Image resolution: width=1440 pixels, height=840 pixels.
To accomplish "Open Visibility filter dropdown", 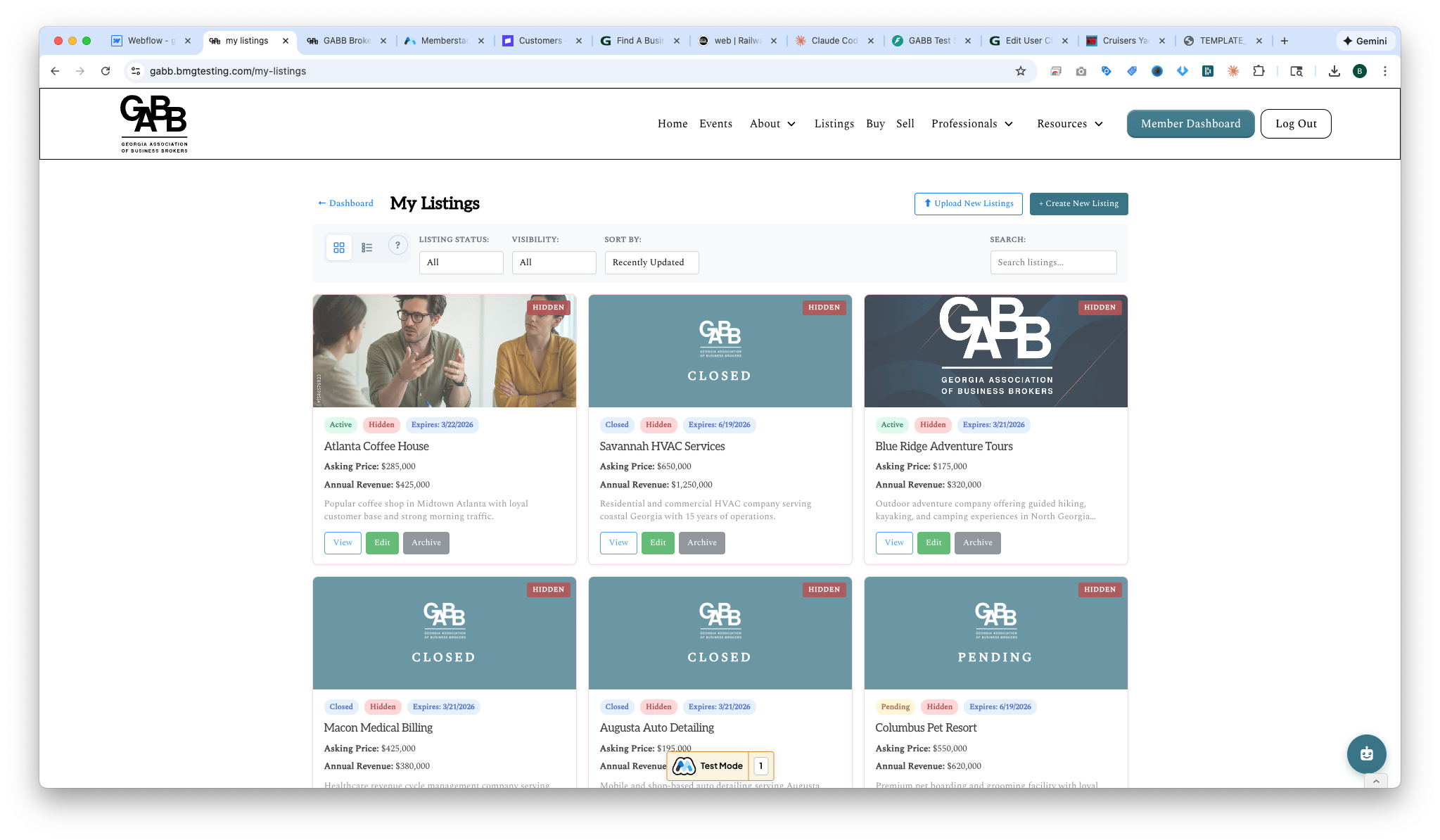I will [554, 262].
